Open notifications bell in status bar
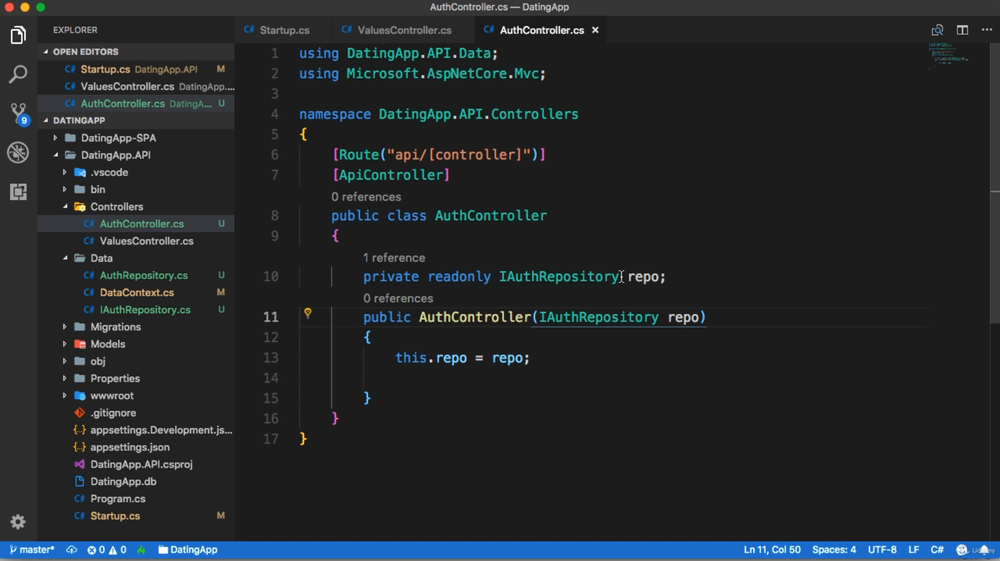This screenshot has width=1000, height=561. pos(984,550)
